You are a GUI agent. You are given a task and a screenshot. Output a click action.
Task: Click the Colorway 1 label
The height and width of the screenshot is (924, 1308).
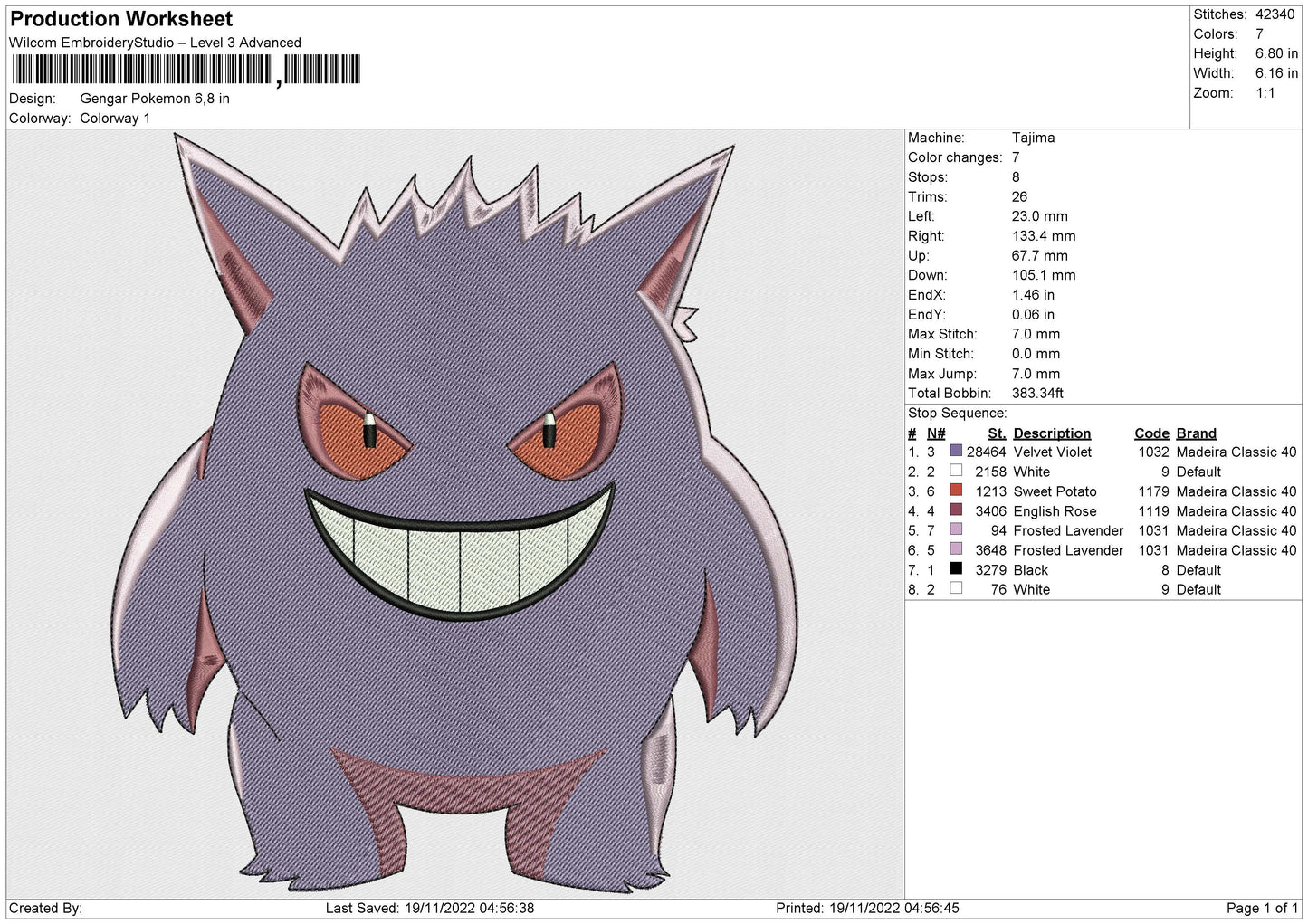pos(115,118)
